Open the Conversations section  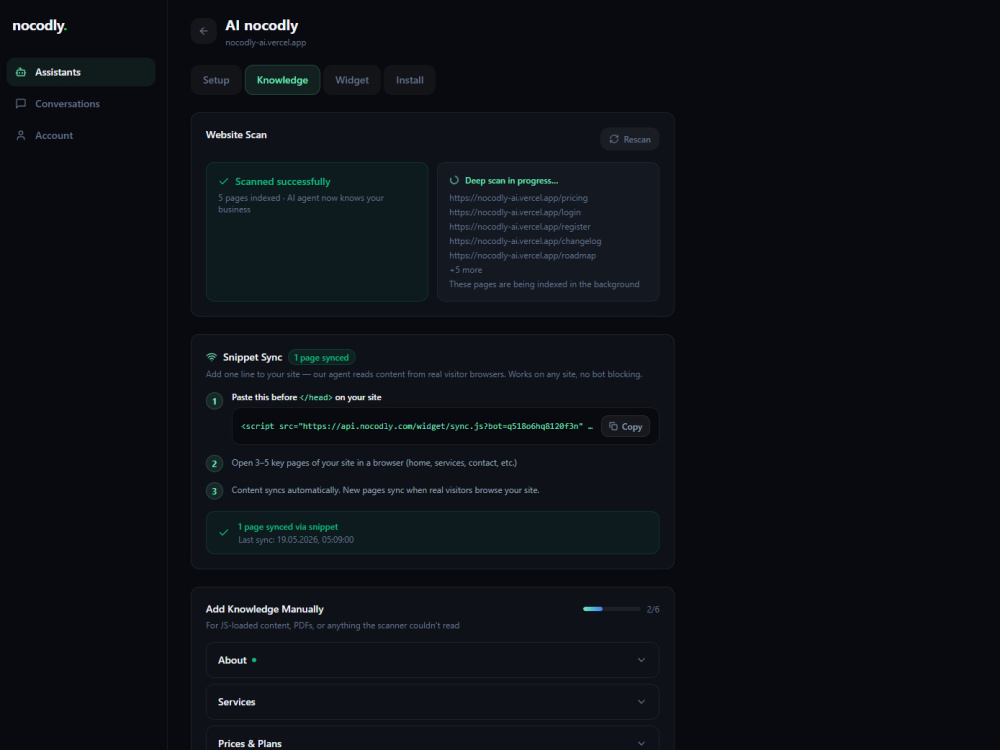click(x=81, y=103)
